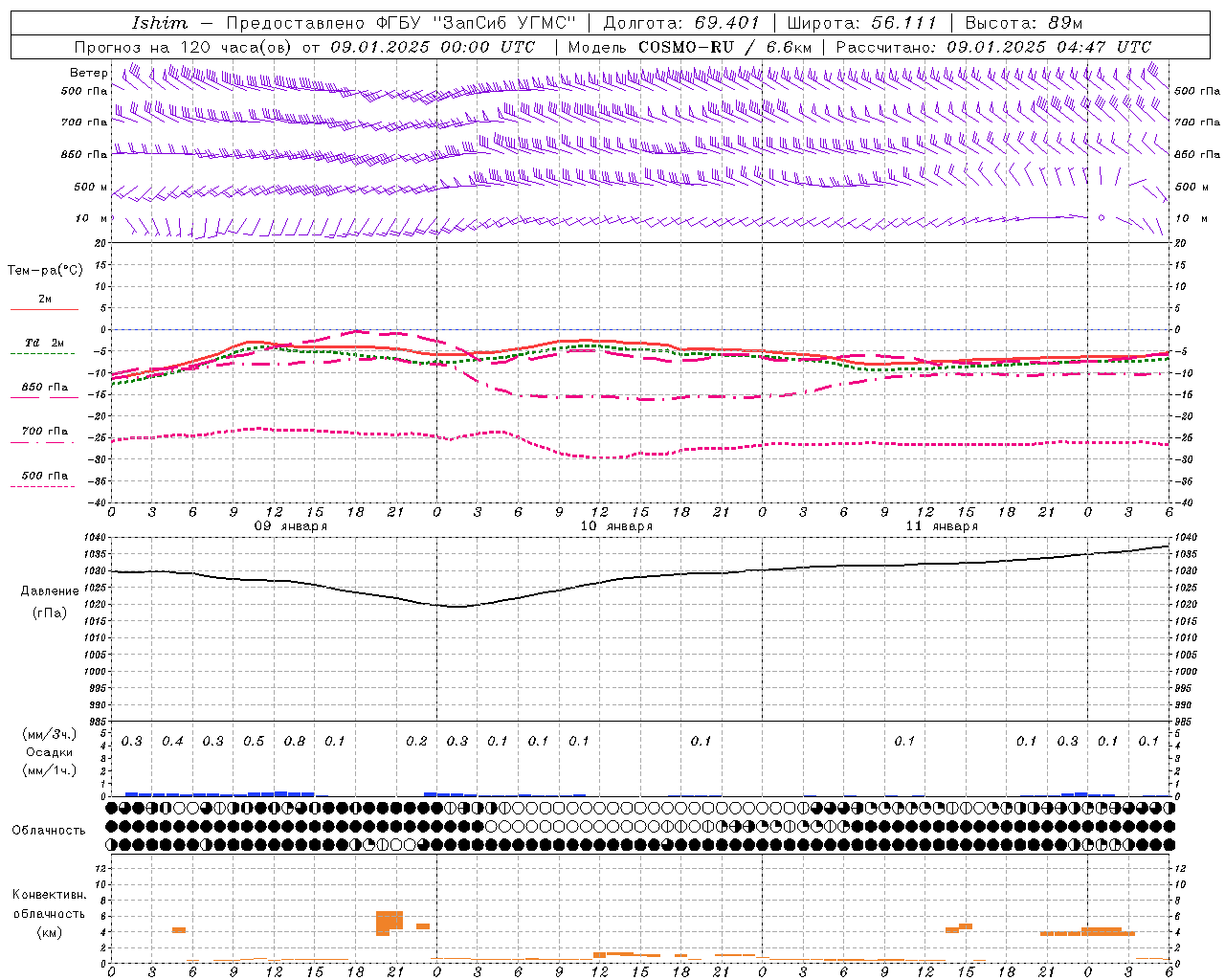Click the 700 гПа temperature legend entry

(44, 432)
